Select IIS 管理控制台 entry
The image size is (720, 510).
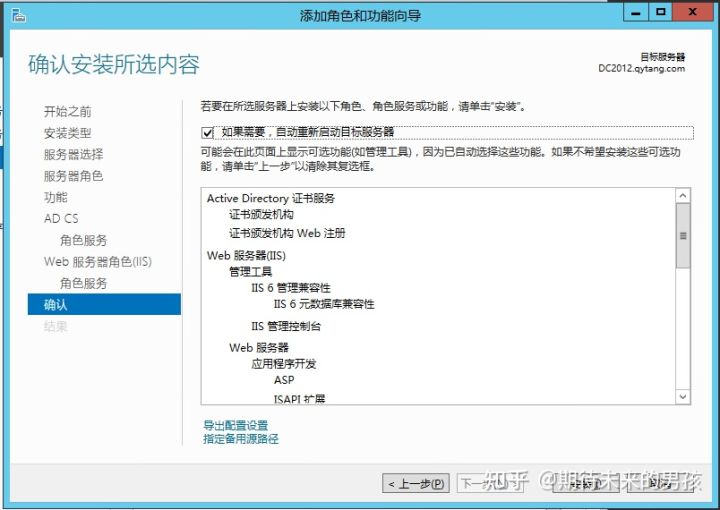pyautogui.click(x=286, y=326)
